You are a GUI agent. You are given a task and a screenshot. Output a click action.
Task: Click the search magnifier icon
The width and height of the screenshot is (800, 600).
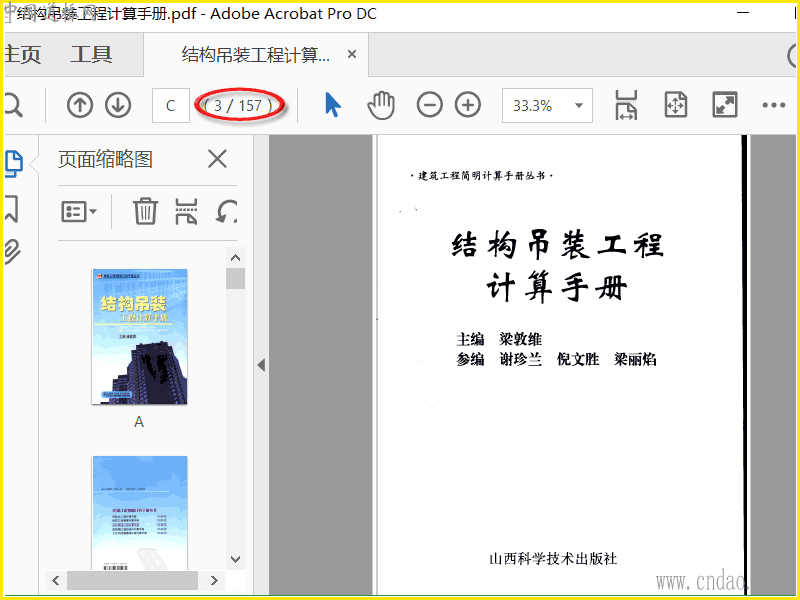click(x=13, y=106)
